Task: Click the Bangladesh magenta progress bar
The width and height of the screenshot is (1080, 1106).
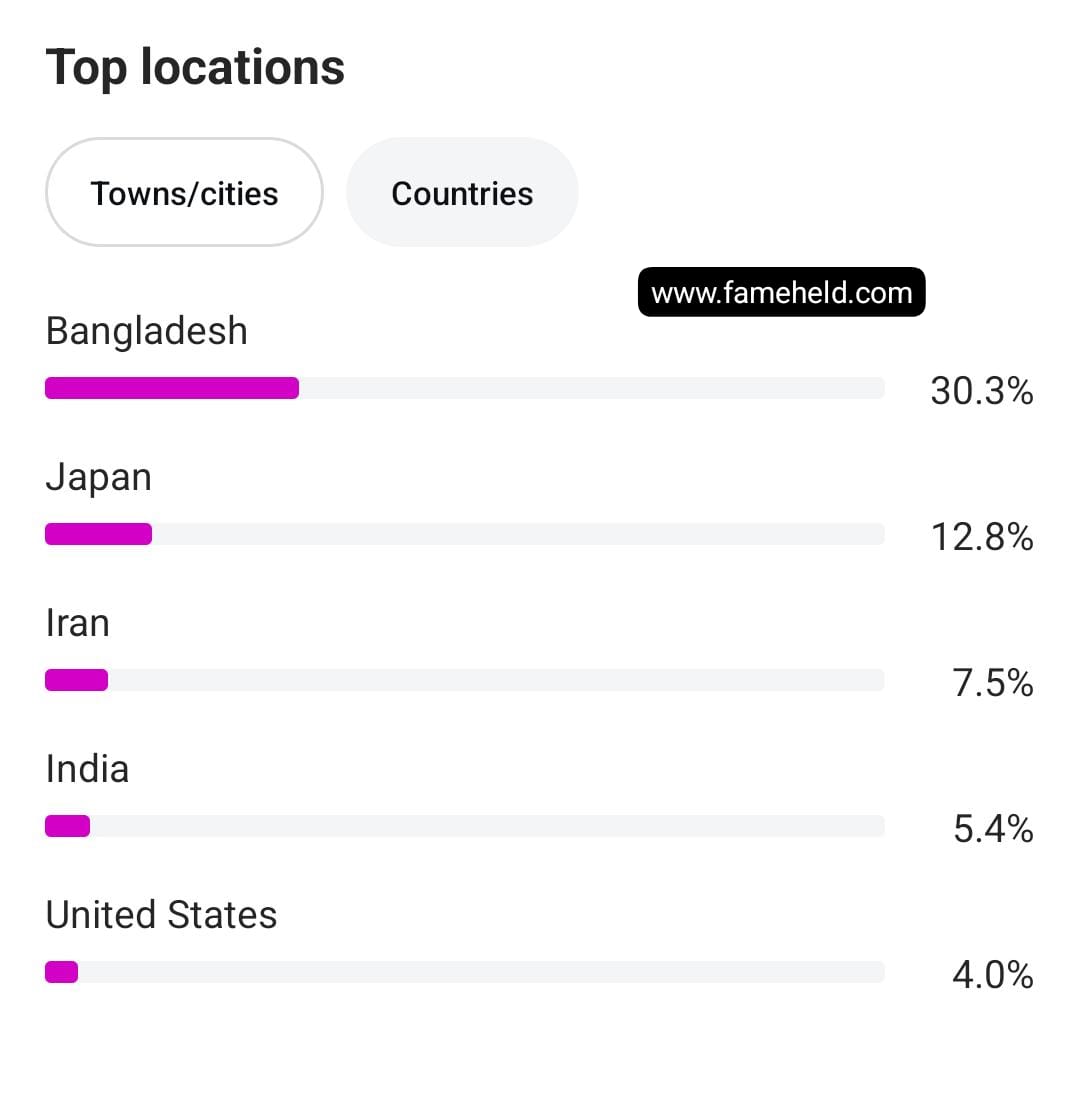Action: (x=172, y=388)
